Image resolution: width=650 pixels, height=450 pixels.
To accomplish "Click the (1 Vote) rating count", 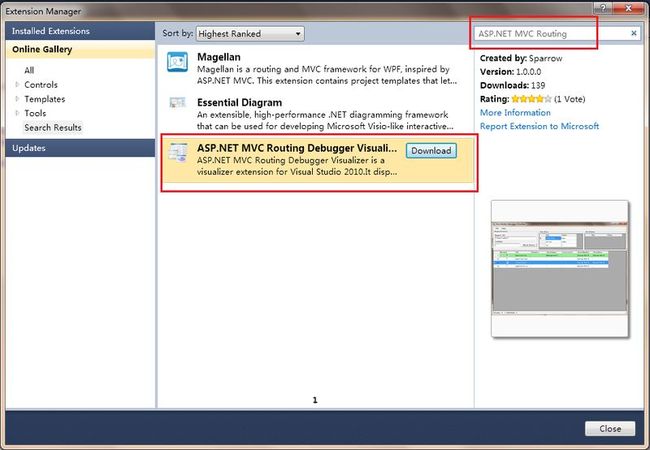I will click(x=570, y=99).
